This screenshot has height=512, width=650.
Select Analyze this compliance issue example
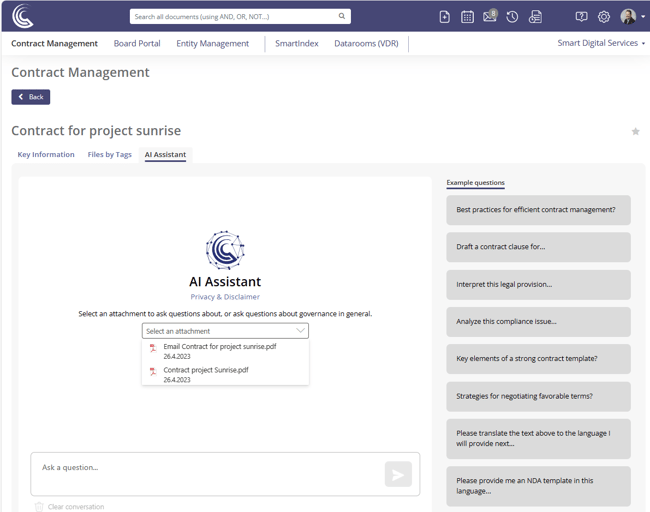tap(538, 322)
